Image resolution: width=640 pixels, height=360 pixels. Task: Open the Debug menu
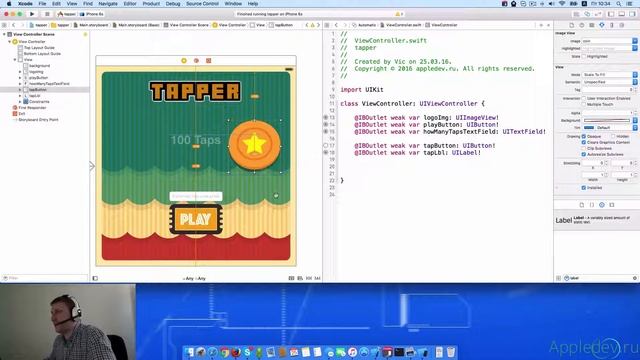173,4
